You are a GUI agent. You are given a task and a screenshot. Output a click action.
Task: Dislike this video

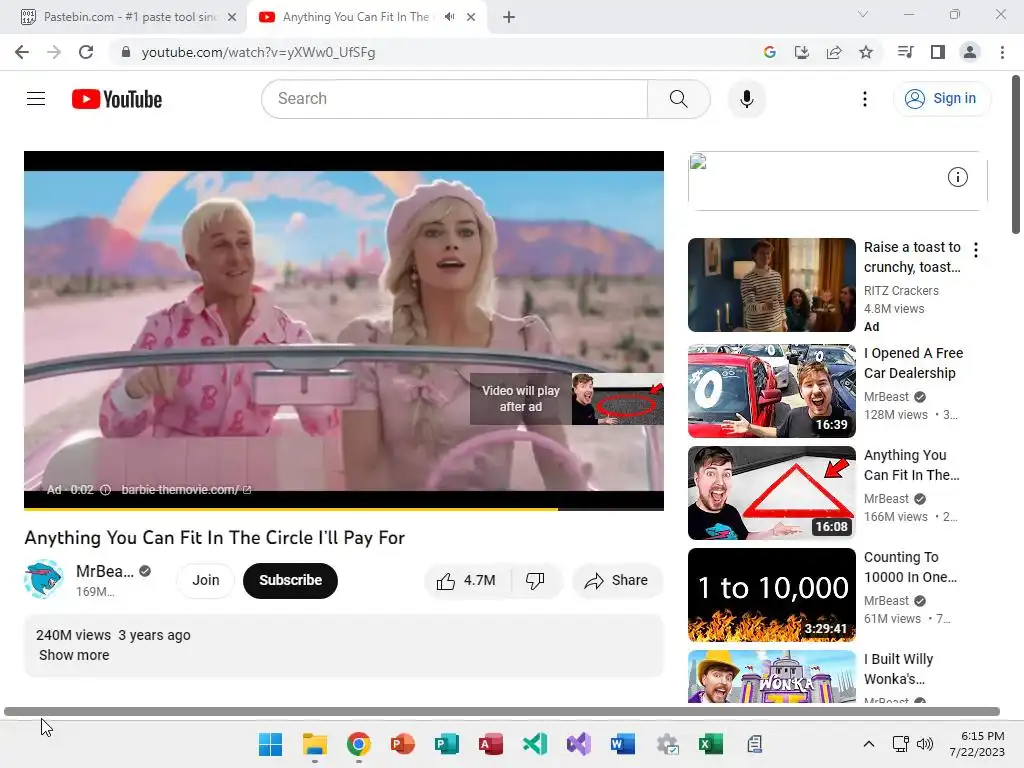pyautogui.click(x=535, y=581)
